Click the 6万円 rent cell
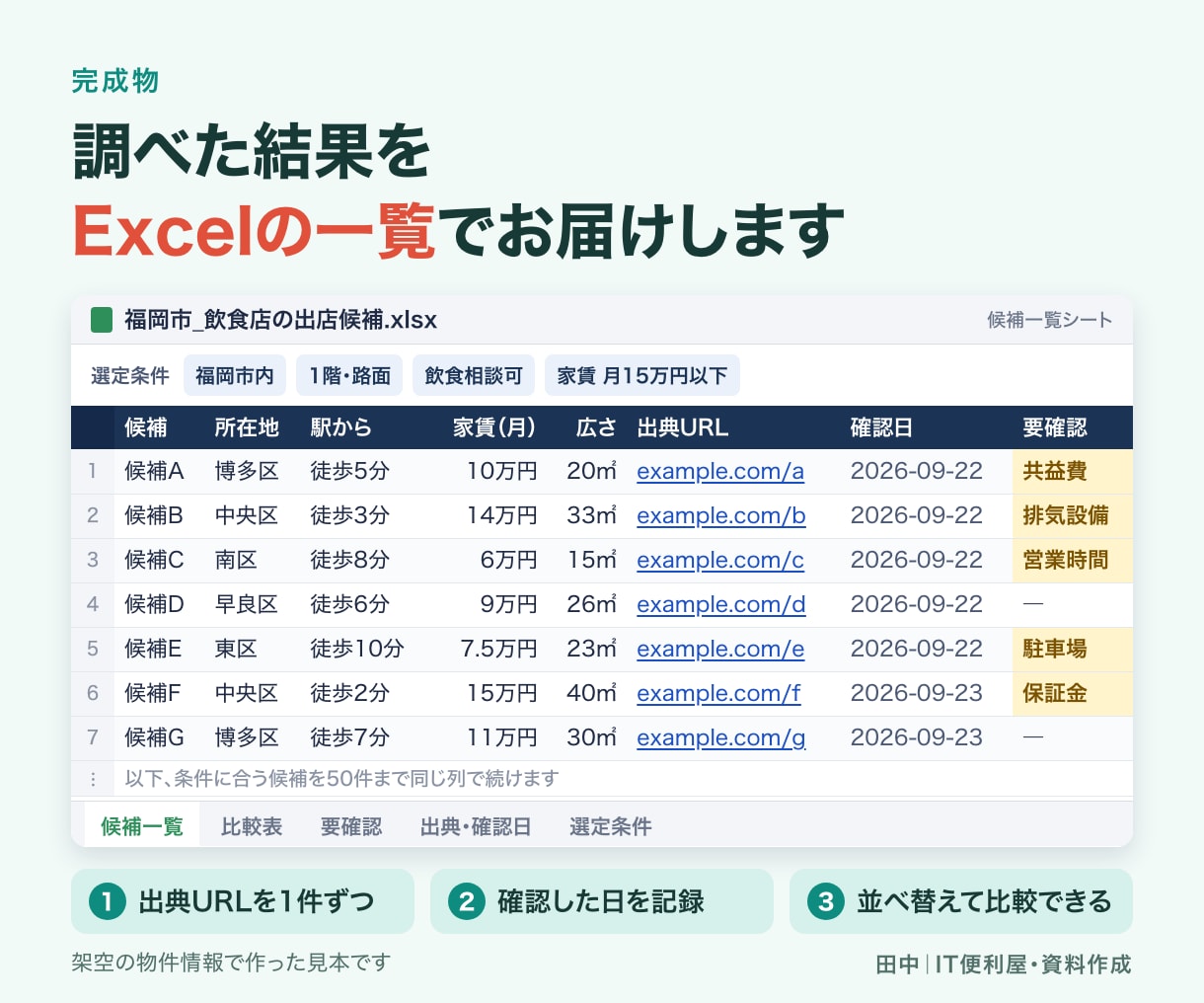The width and height of the screenshot is (1204, 1003). click(509, 560)
